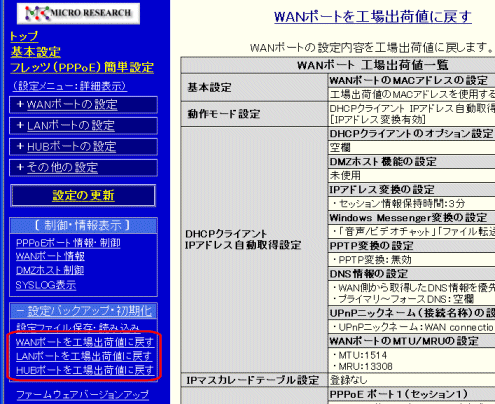Open the 基本設定 link

(36, 52)
